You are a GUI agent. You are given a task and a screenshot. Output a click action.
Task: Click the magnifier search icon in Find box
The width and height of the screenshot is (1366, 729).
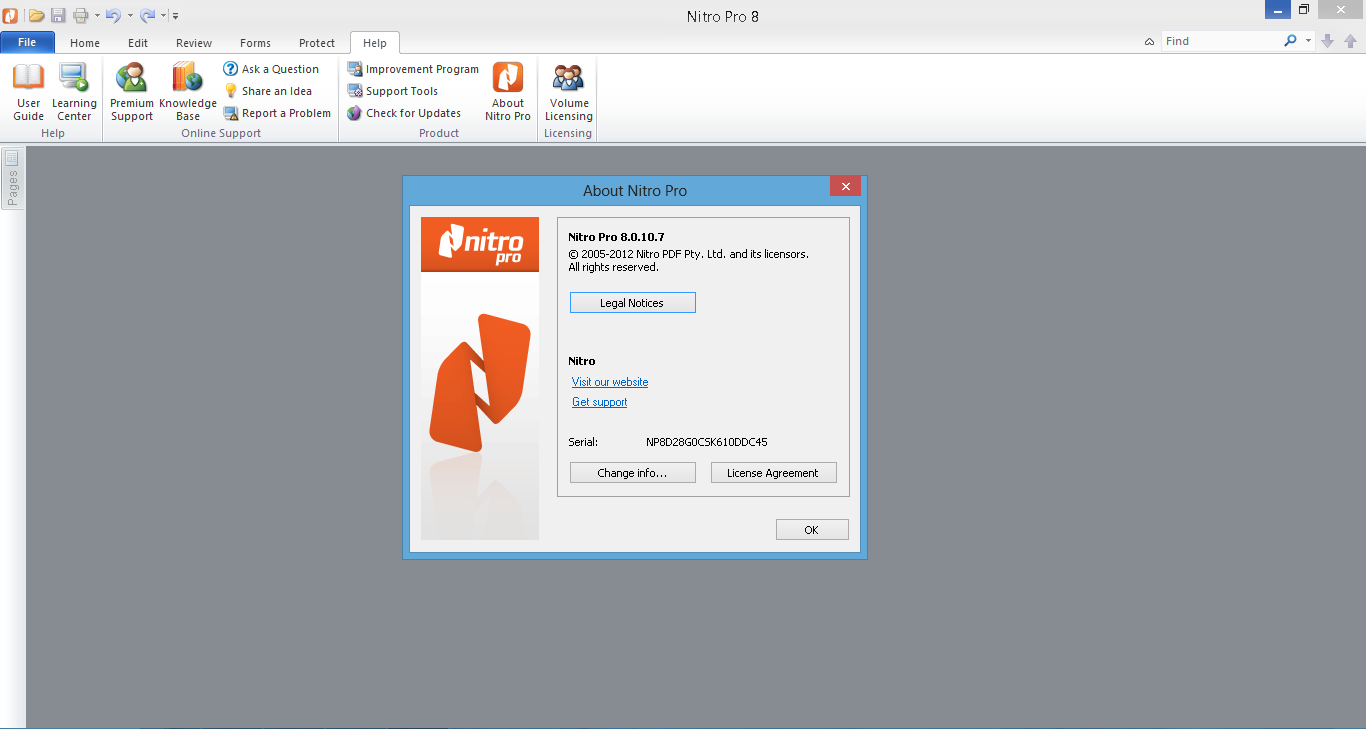coord(1290,41)
